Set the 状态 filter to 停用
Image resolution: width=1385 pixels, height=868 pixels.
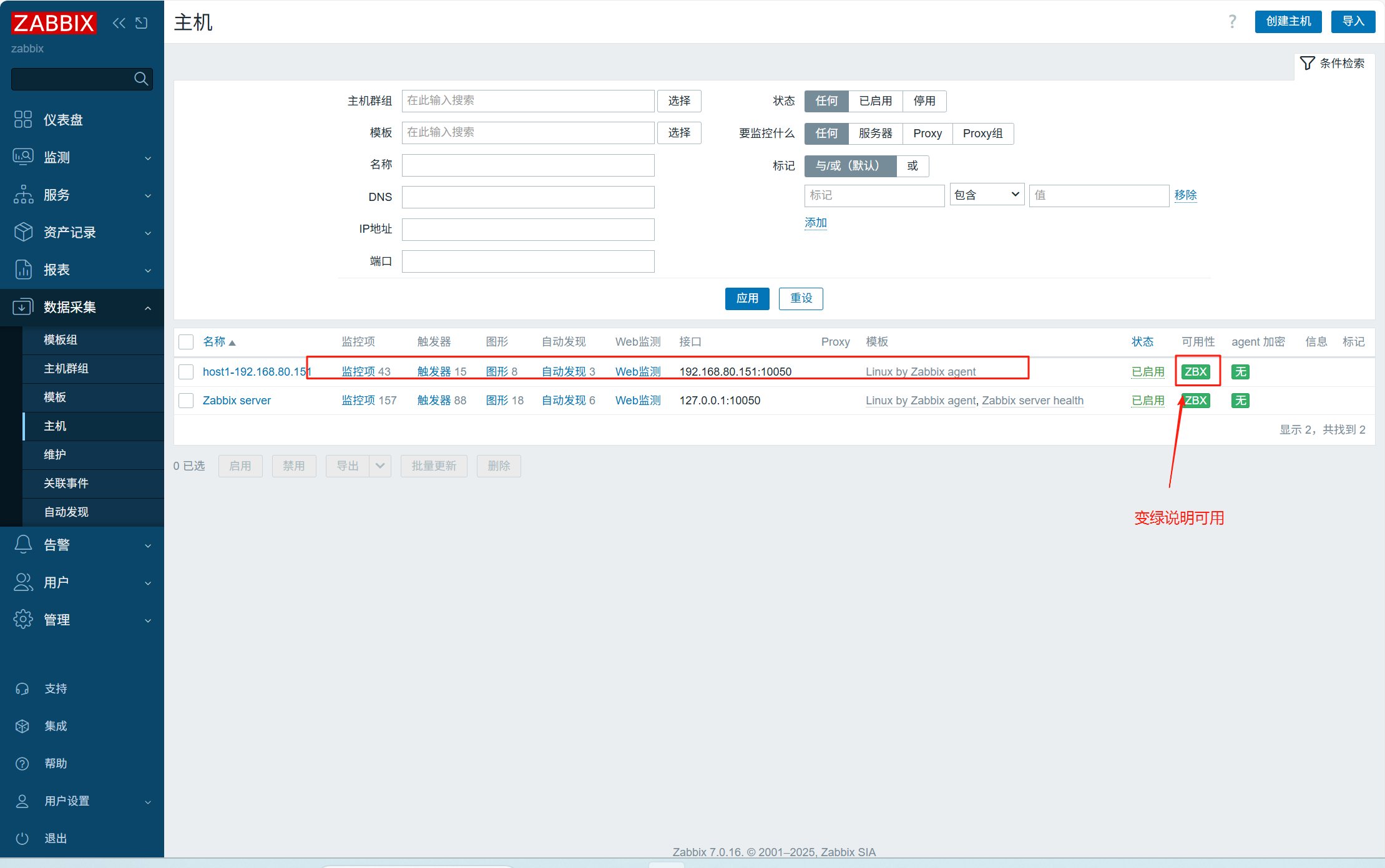[924, 100]
